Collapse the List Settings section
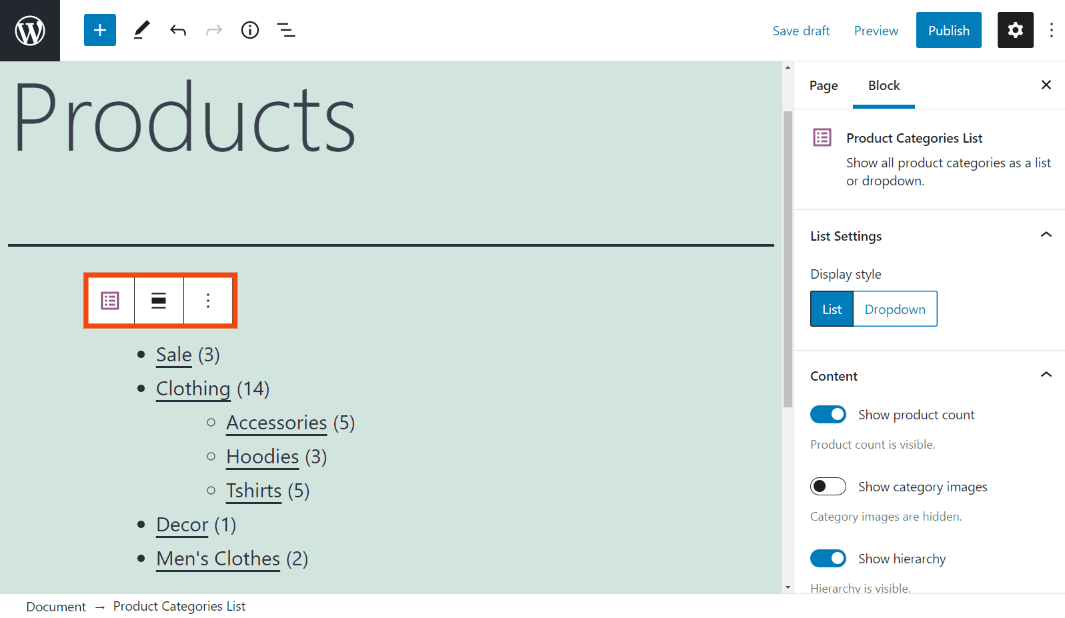Image resolution: width=1065 pixels, height=618 pixels. pos(1046,235)
